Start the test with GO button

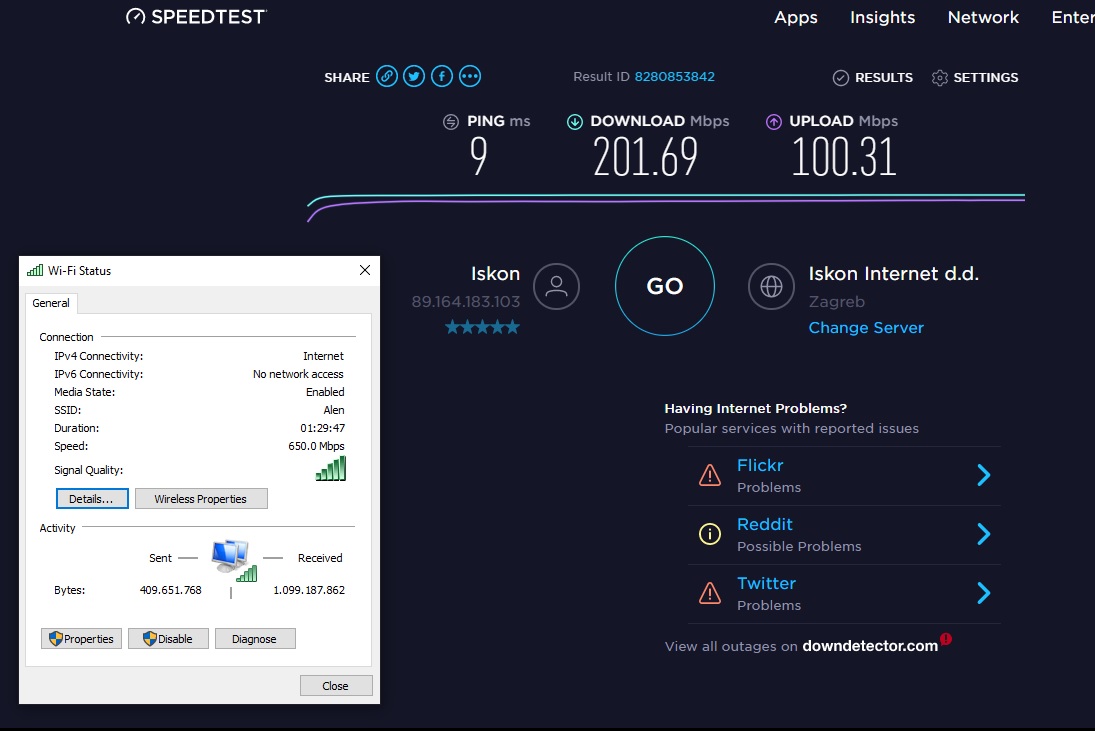pyautogui.click(x=665, y=286)
